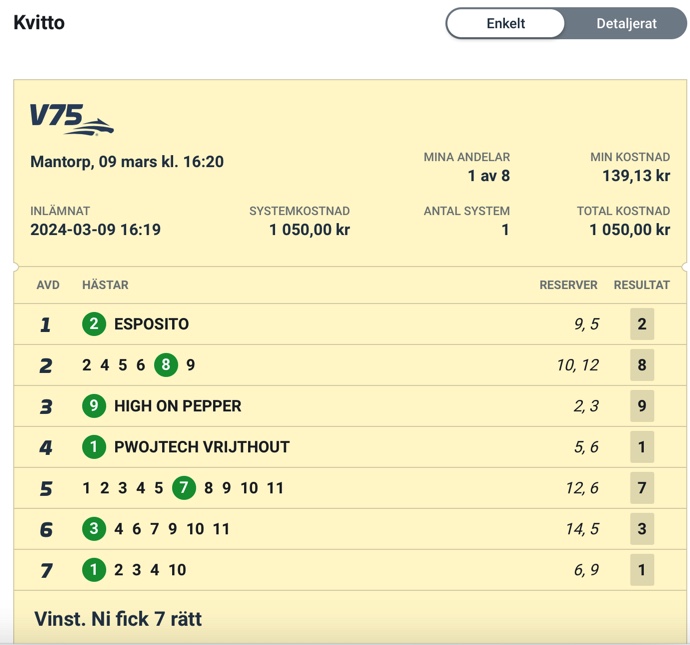690x645 pixels.
Task: Open horse name PWOJTECH VRIJTHOUT
Action: (202, 447)
